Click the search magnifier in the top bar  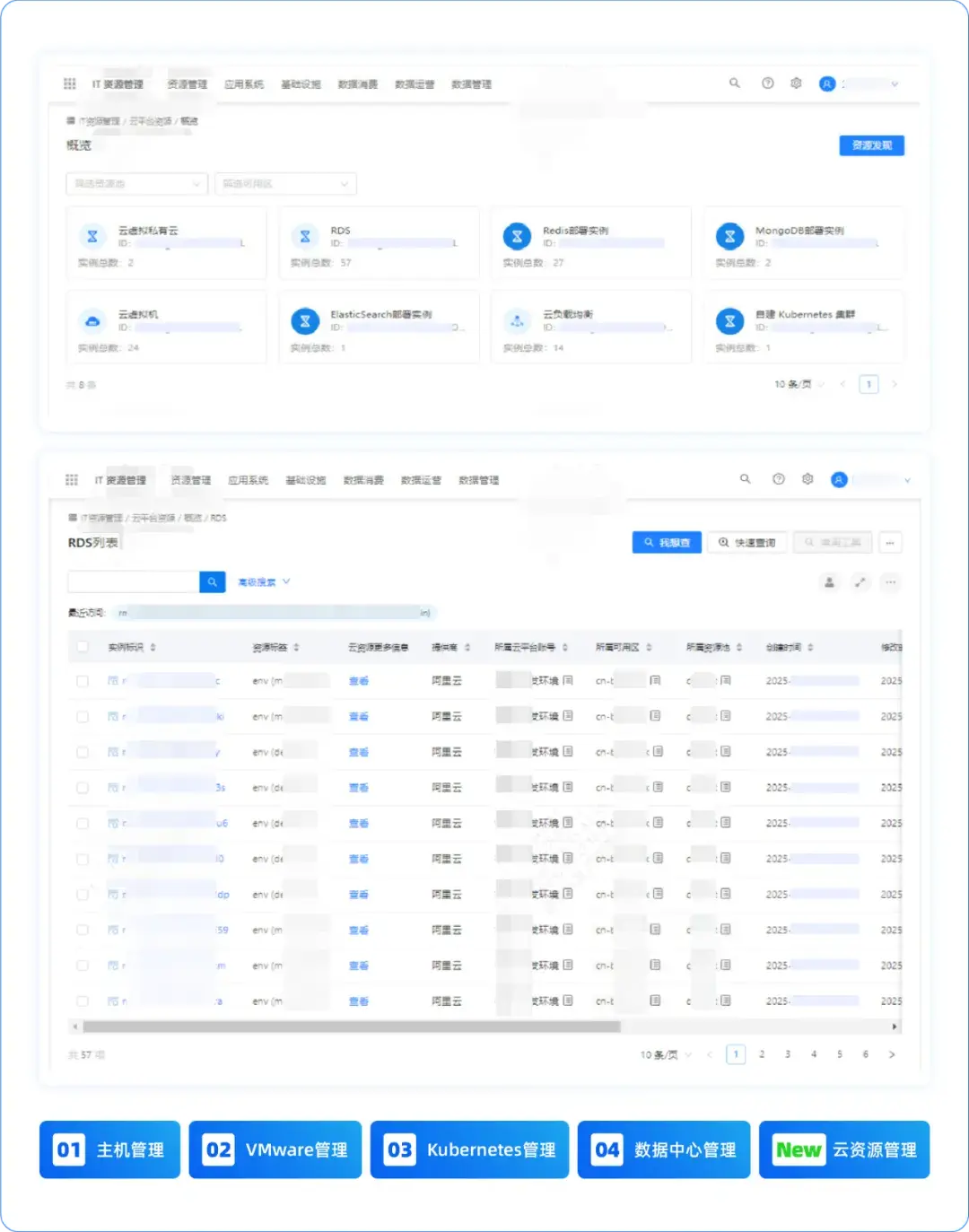734,83
